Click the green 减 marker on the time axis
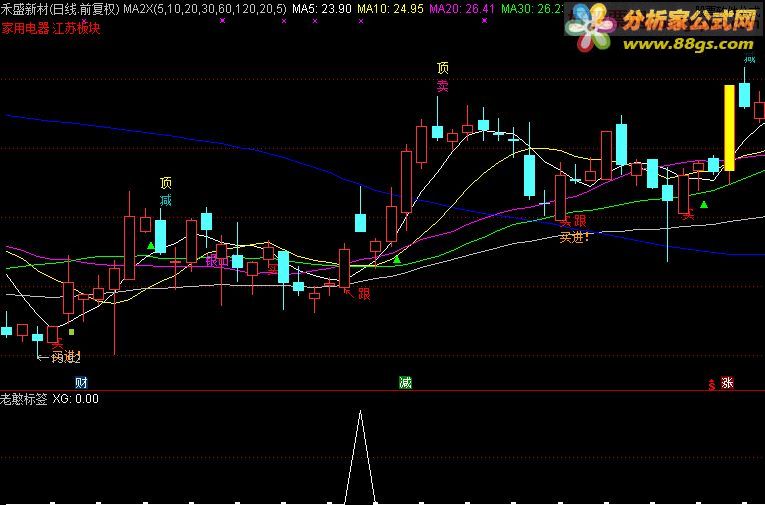Viewport: 765px width, 505px height. 405,382
